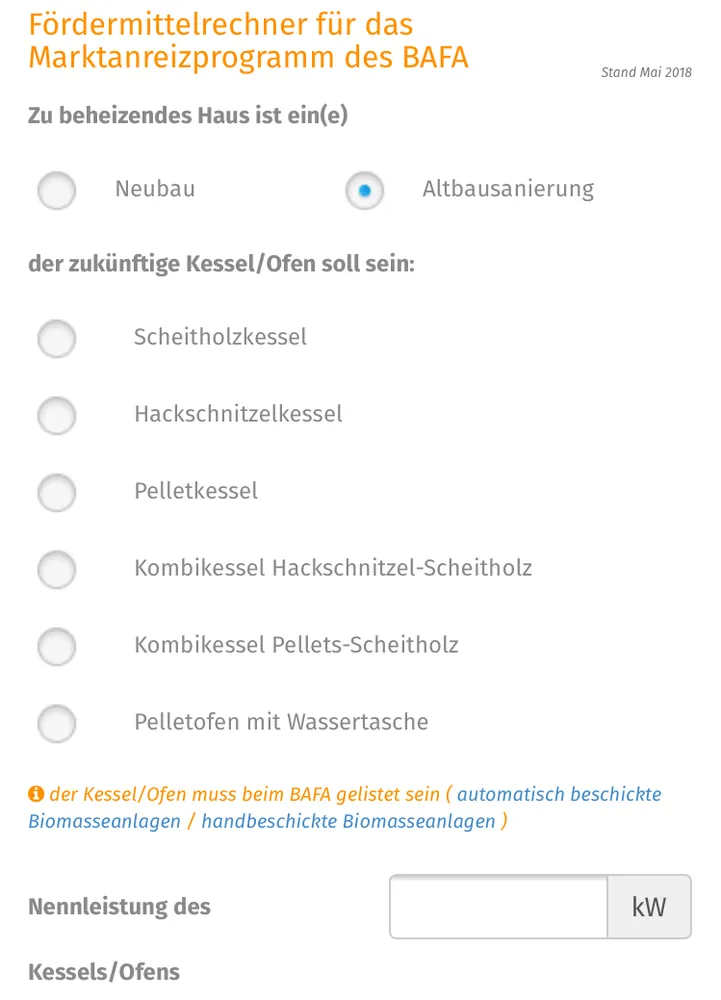Click the Hackschnitzelkessel label text
The width and height of the screenshot is (721, 1000).
tap(238, 414)
